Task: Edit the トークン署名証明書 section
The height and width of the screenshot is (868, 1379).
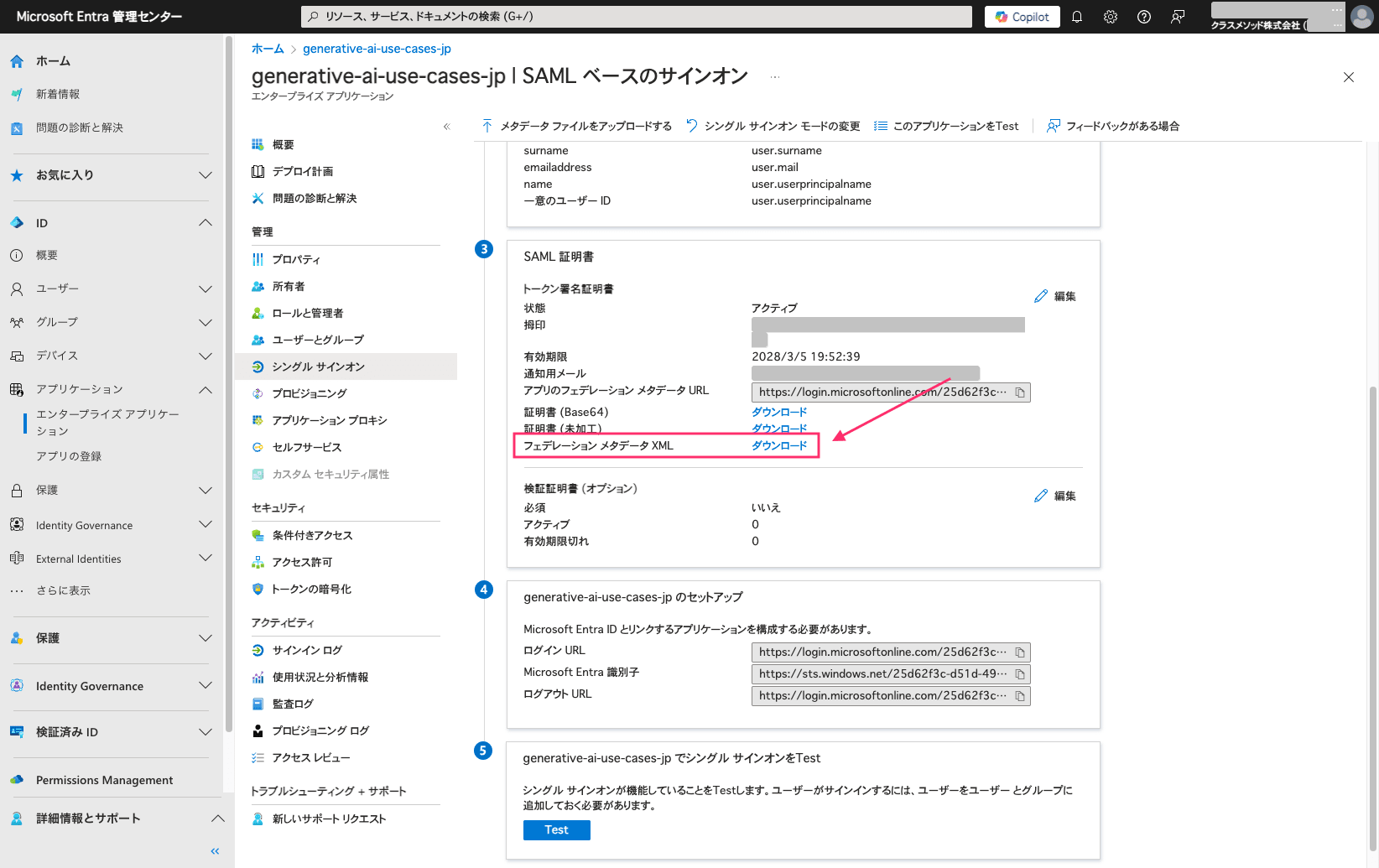Action: [x=1055, y=296]
